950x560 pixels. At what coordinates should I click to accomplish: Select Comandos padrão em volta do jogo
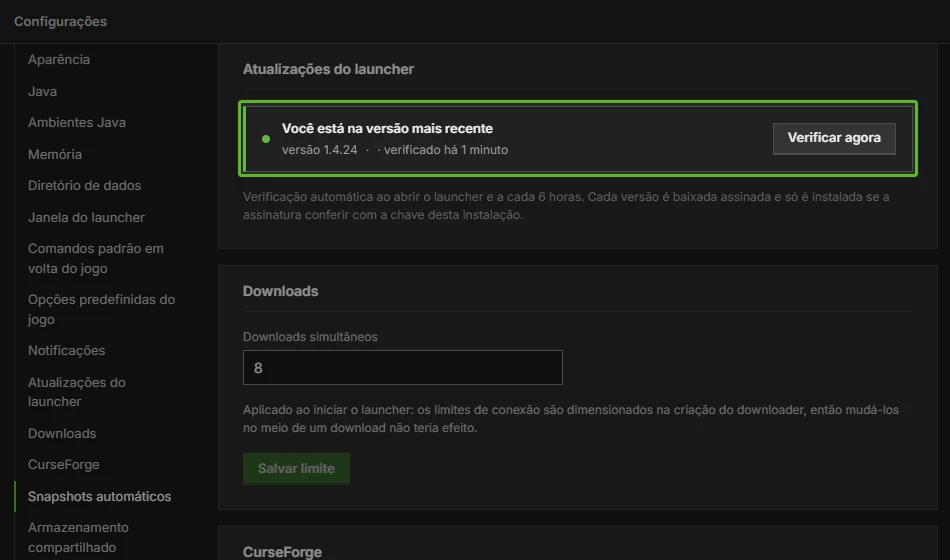click(96, 258)
